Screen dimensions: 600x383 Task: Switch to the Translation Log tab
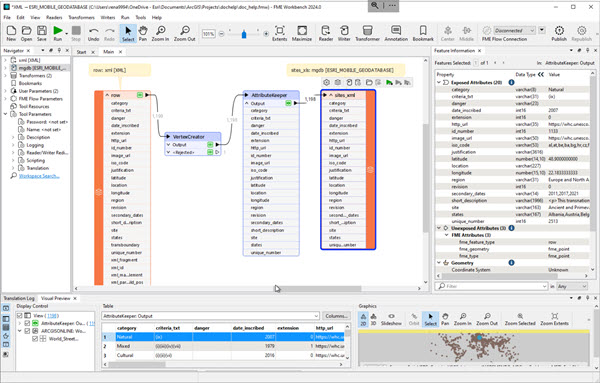(19, 298)
